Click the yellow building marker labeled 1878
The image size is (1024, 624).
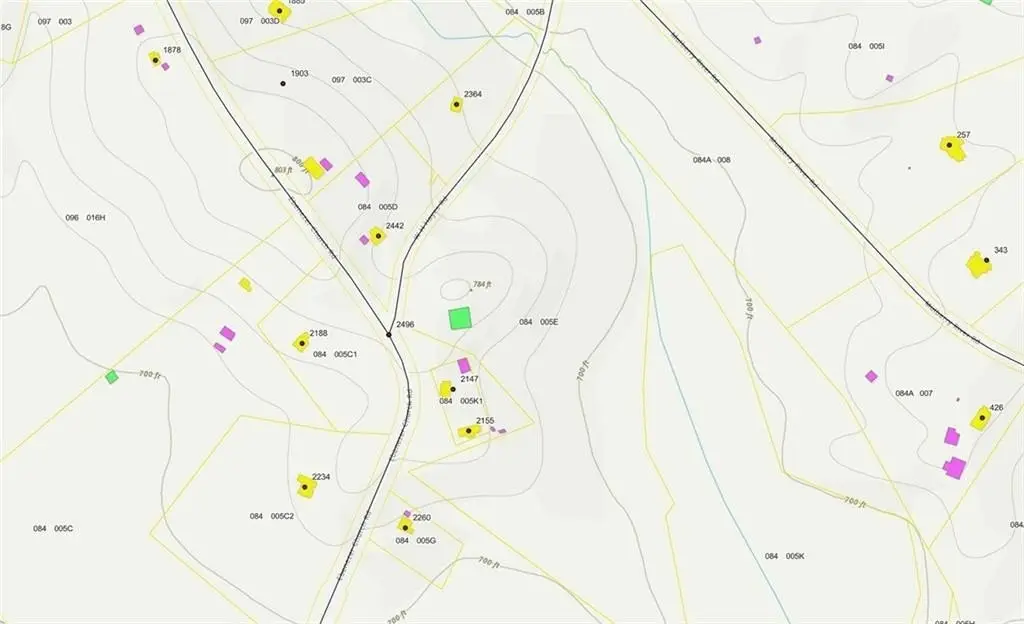[156, 59]
